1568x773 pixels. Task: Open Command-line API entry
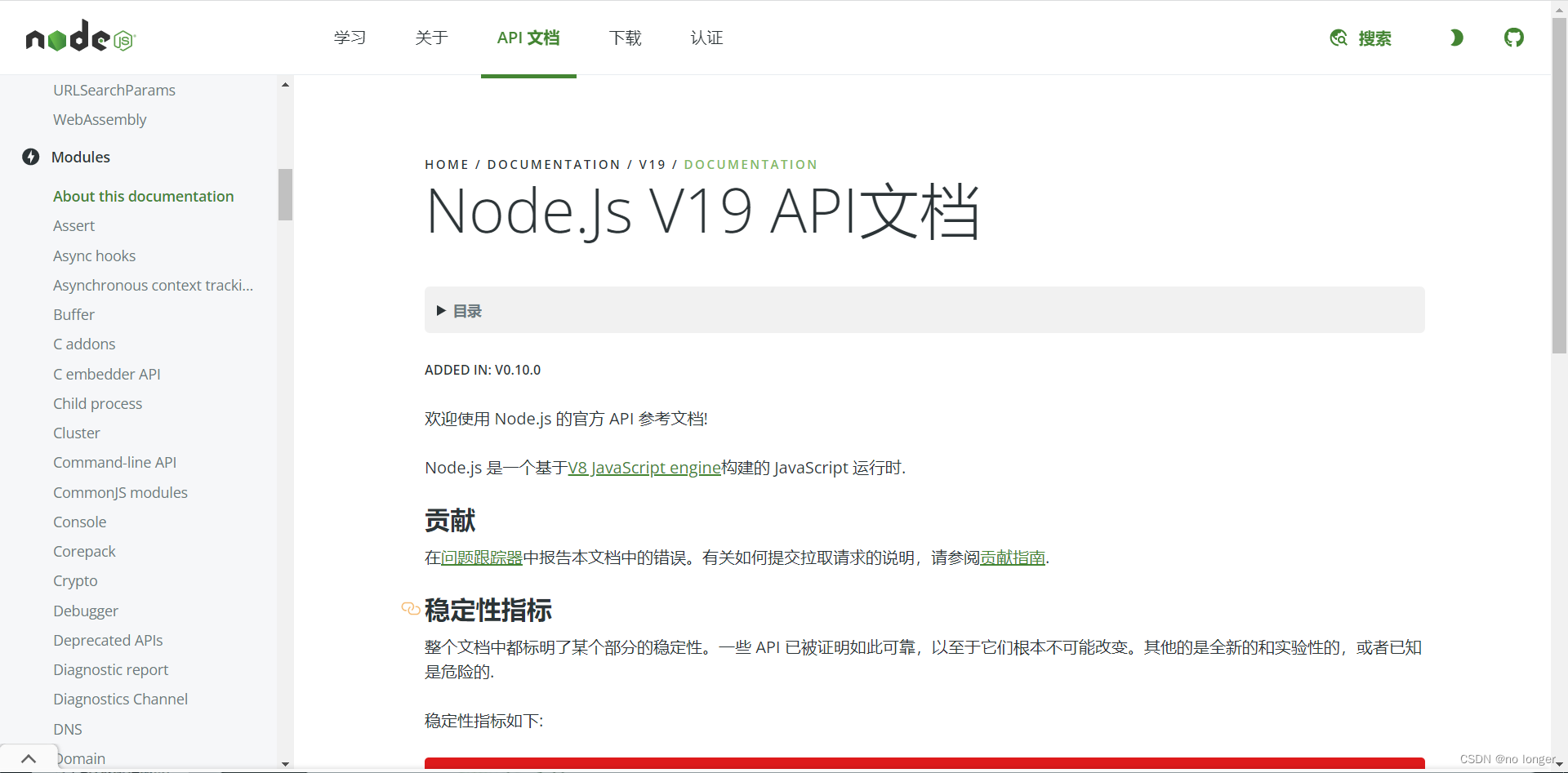[114, 462]
